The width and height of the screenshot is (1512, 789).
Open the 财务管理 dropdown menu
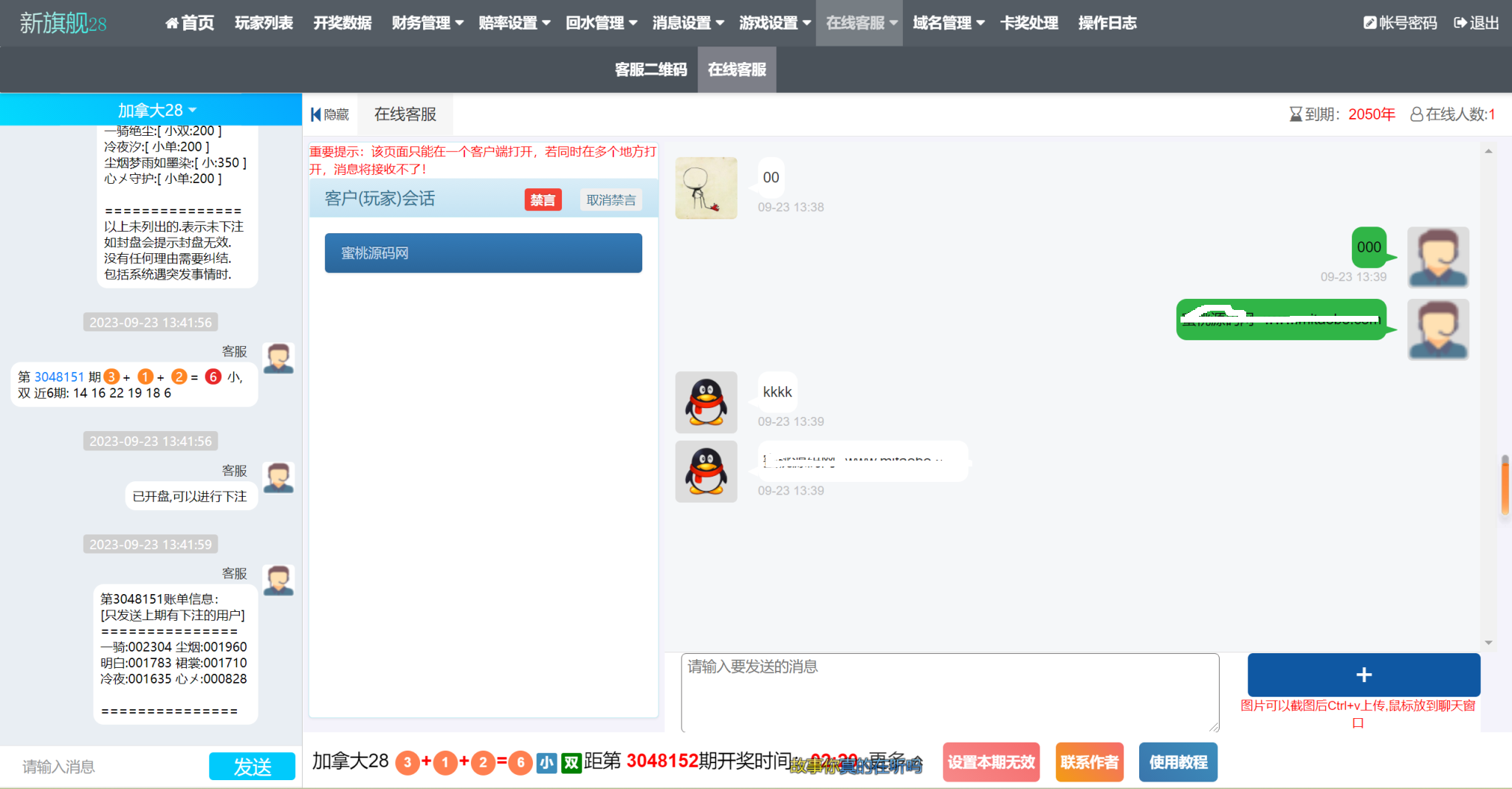[x=427, y=24]
